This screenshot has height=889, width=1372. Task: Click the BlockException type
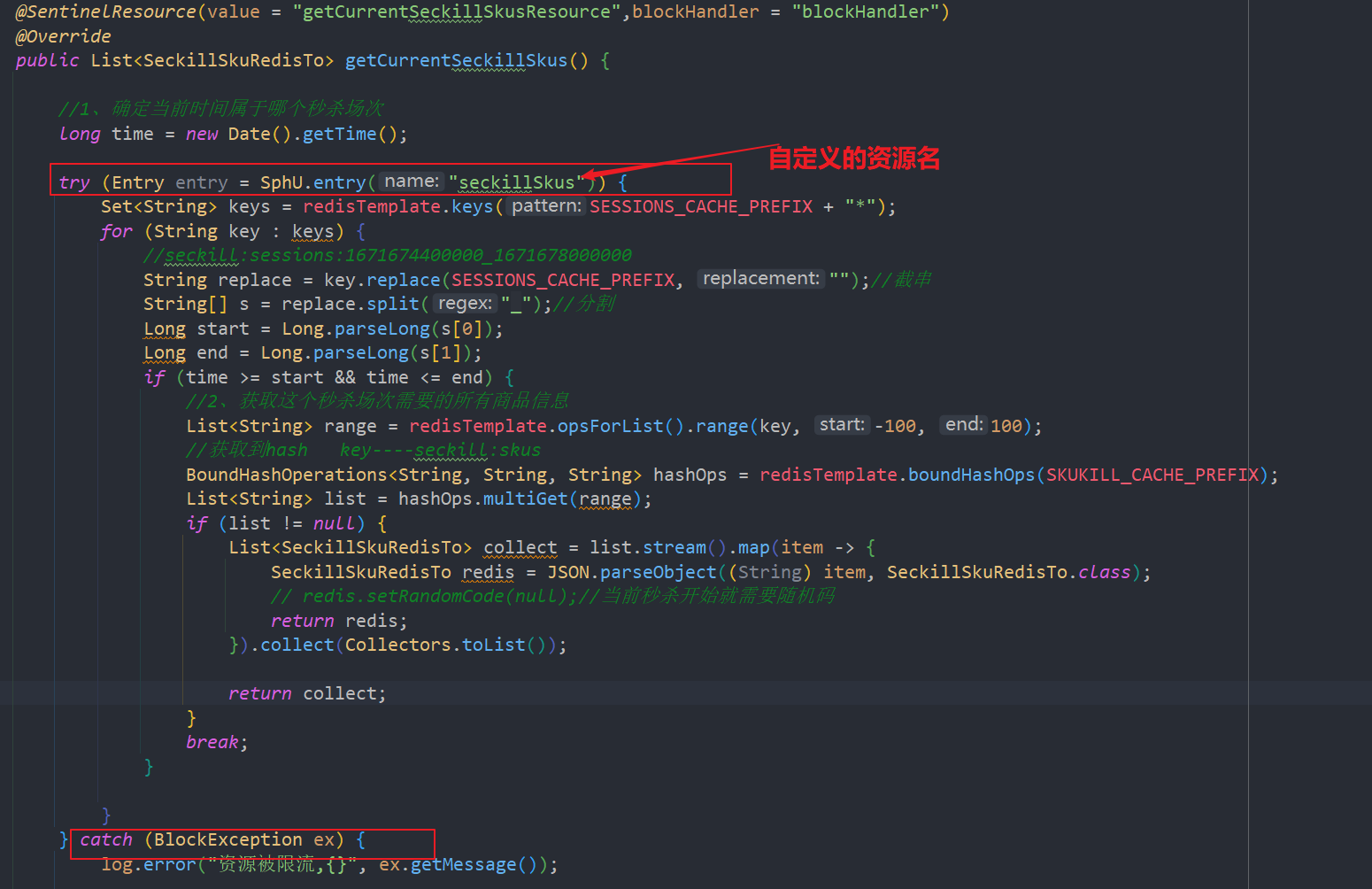point(228,839)
